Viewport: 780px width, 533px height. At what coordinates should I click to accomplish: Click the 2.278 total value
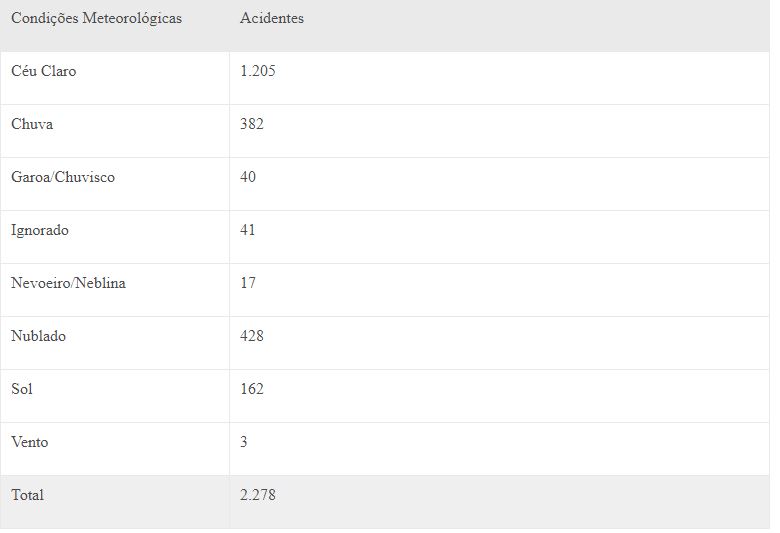click(x=258, y=495)
